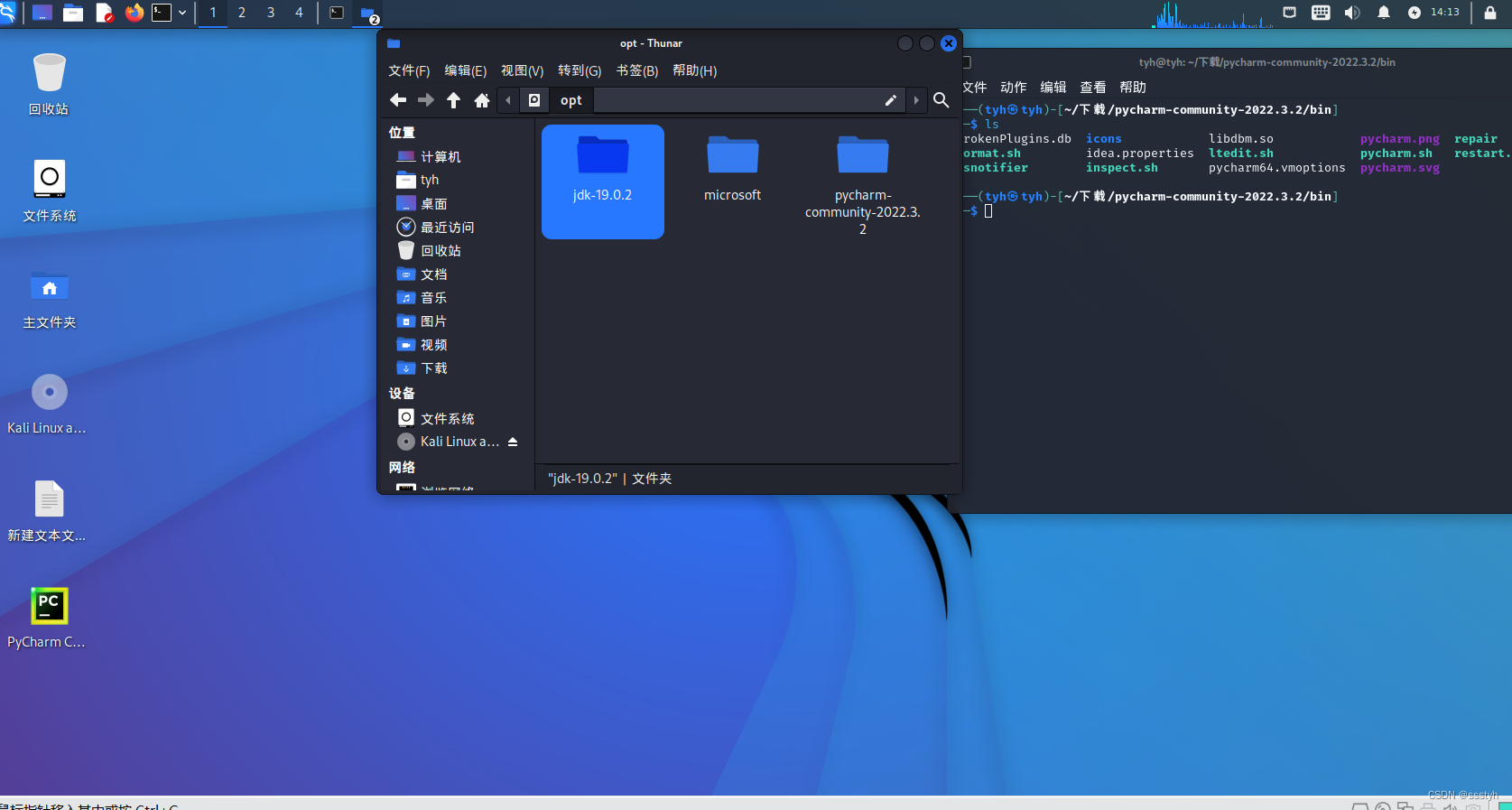1512x810 pixels.
Task: Open the 视图(V) menu in Thunar
Action: (523, 70)
